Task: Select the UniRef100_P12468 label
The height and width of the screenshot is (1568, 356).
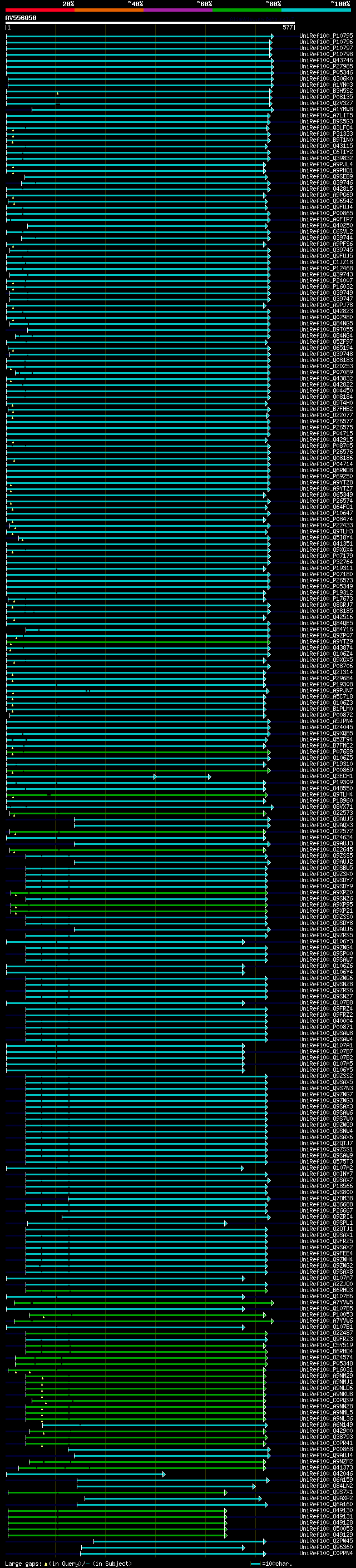Action: pyautogui.click(x=326, y=269)
